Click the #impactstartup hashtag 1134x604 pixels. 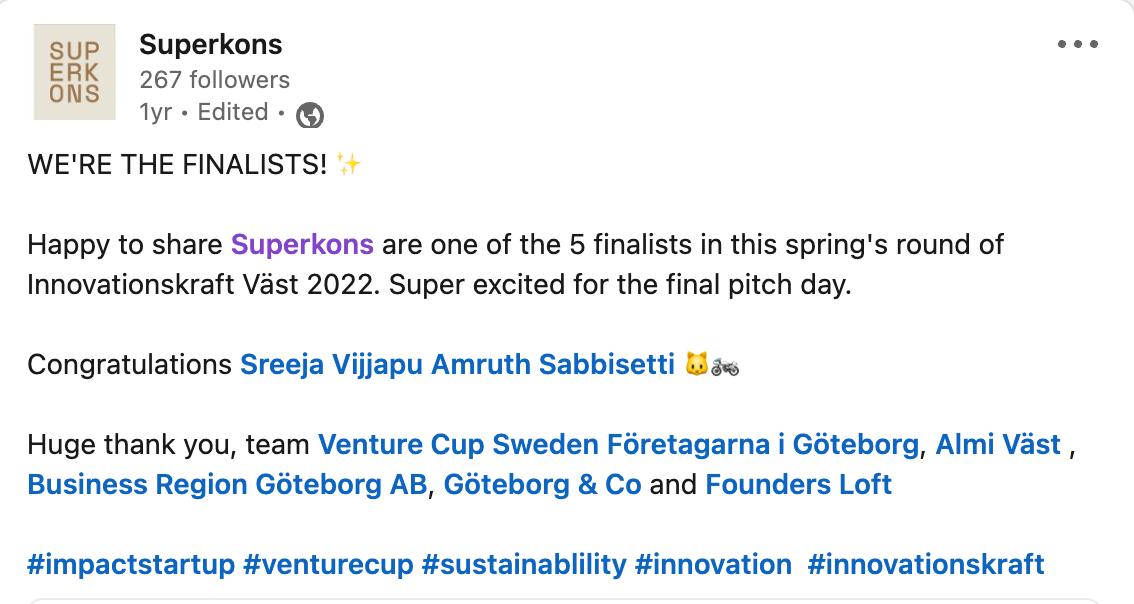point(131,565)
